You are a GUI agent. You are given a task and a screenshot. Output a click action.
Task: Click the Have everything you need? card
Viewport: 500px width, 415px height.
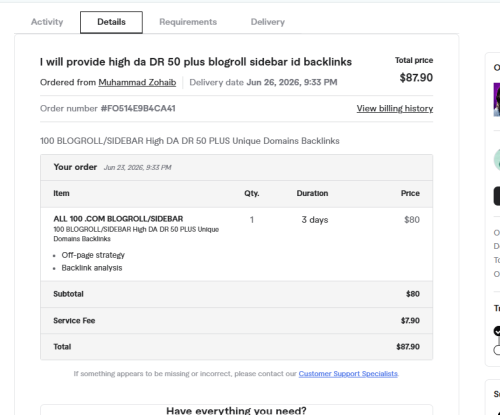coord(237,410)
